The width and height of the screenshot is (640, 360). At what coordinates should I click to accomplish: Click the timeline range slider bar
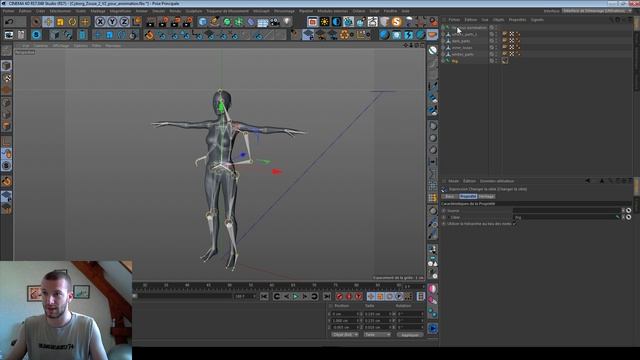pyautogui.click(x=185, y=296)
